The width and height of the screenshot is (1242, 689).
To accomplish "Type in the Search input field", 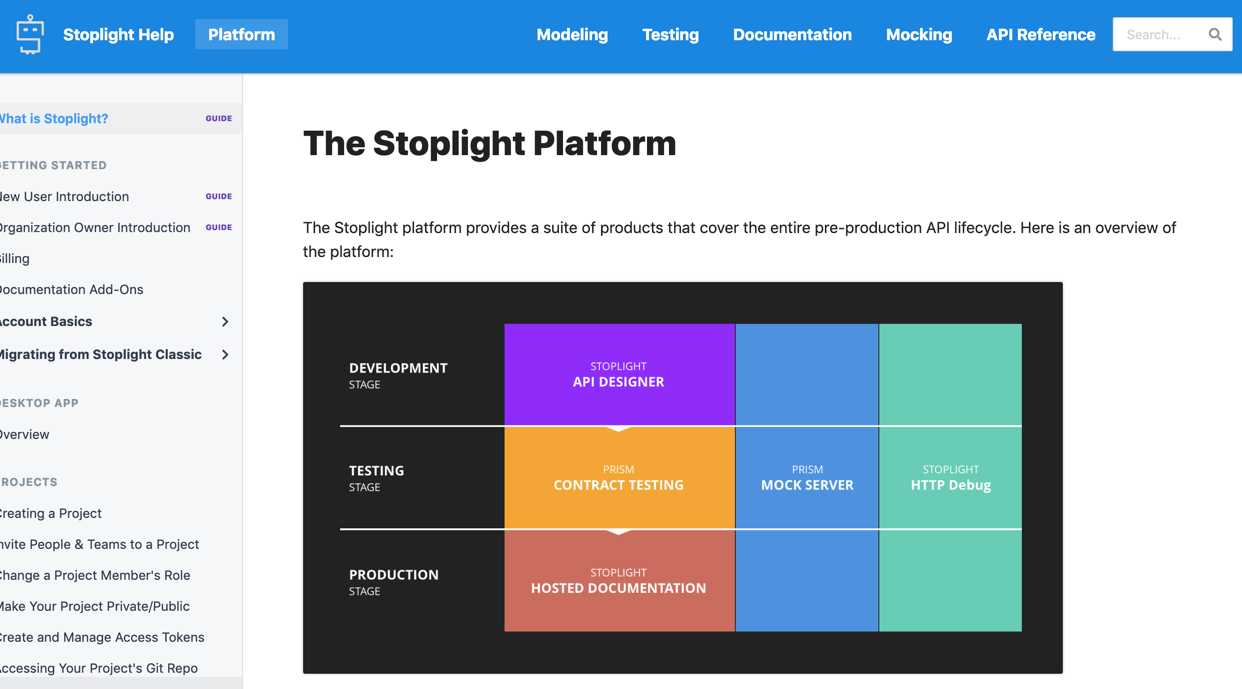I will pyautogui.click(x=1160, y=34).
